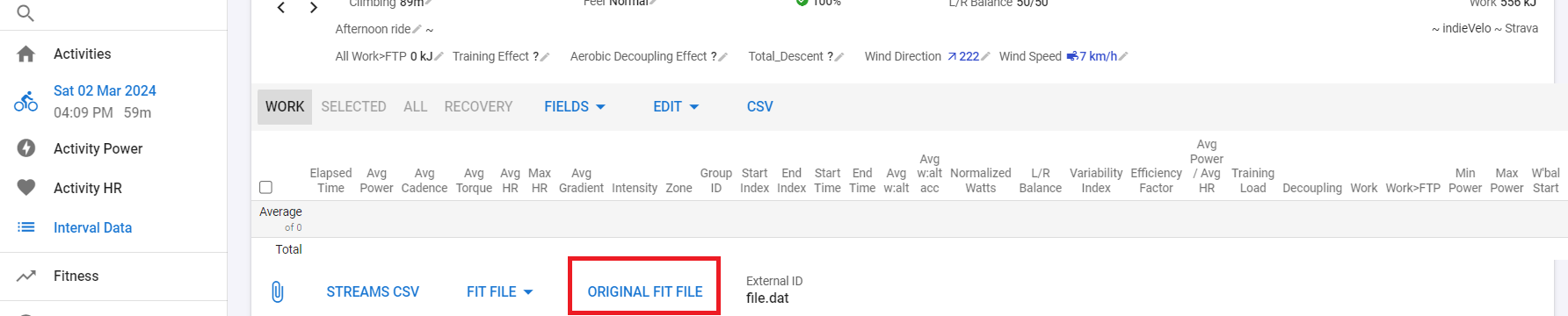Viewport: 1568px width, 316px height.
Task: Click the search magnifier icon
Action: [25, 12]
